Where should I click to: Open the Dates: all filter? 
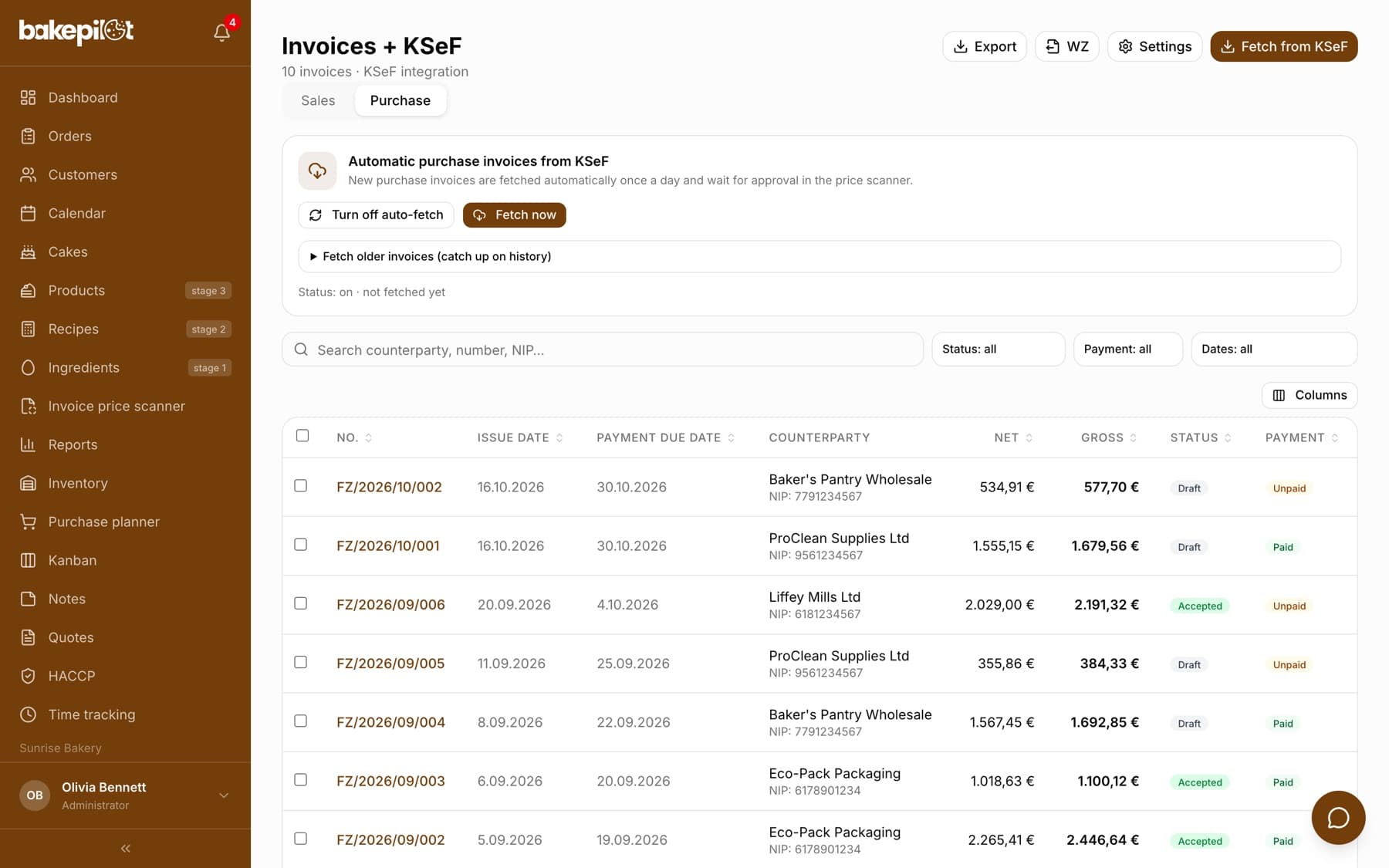coord(1273,349)
